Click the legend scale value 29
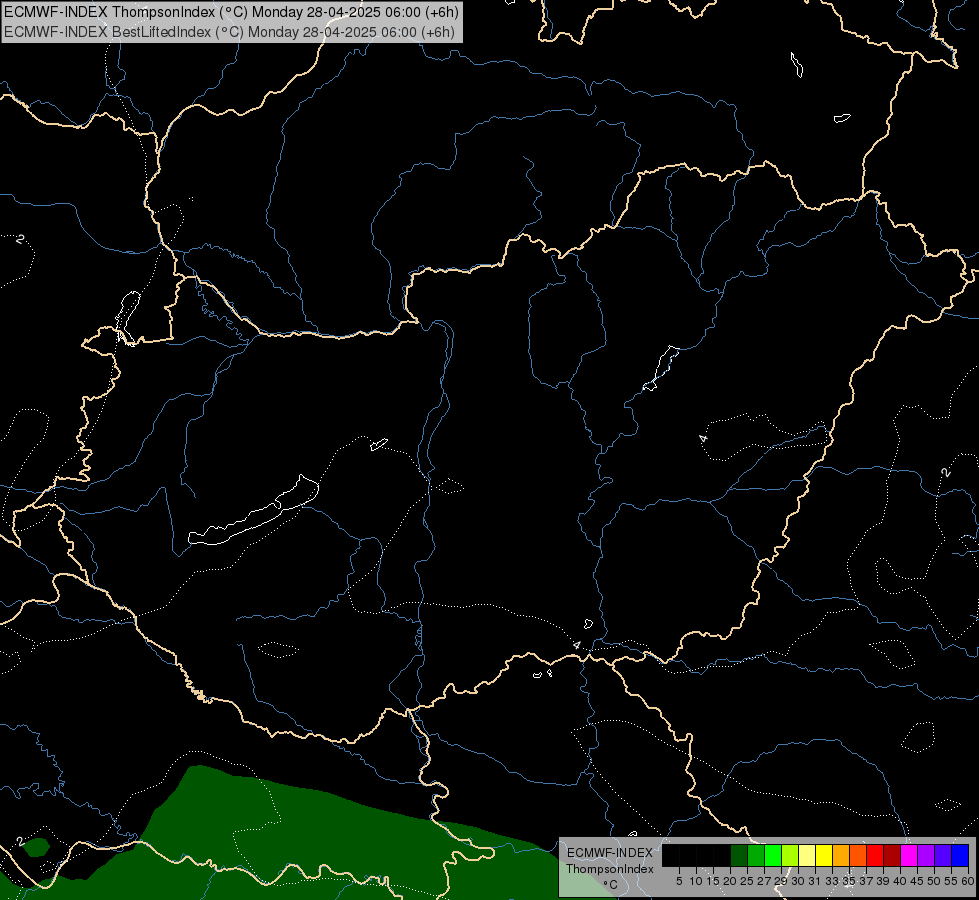Viewport: 979px width, 900px height. click(780, 881)
